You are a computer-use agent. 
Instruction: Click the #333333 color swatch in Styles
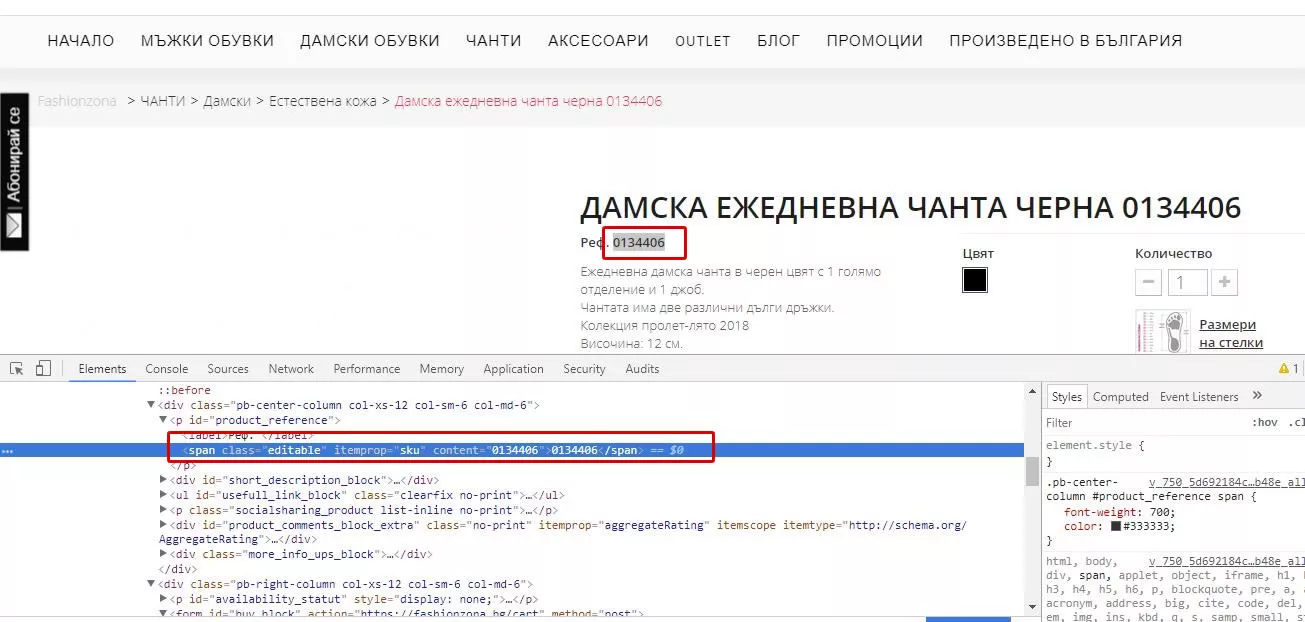point(1116,526)
